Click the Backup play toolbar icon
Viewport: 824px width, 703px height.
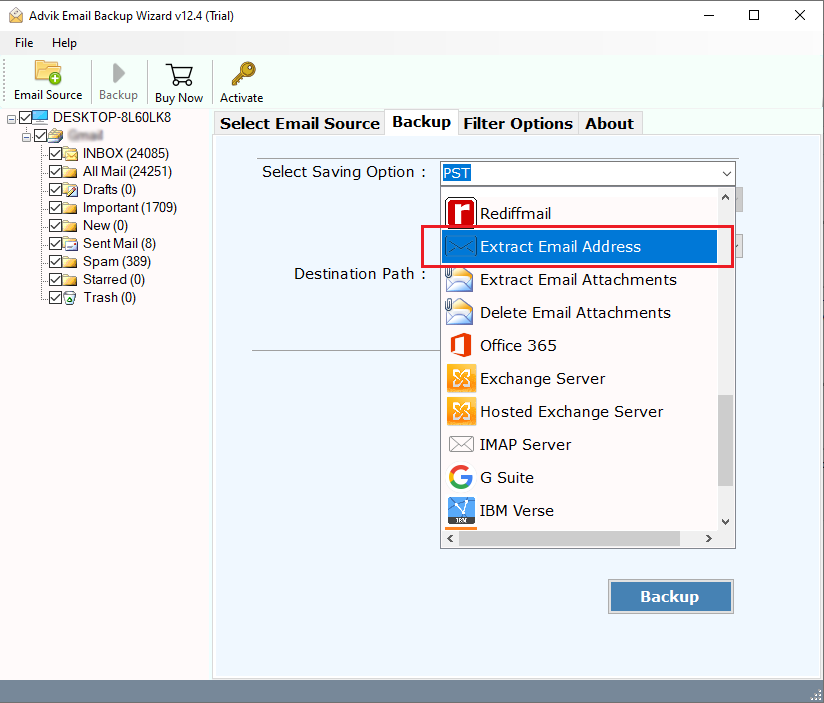click(x=119, y=74)
